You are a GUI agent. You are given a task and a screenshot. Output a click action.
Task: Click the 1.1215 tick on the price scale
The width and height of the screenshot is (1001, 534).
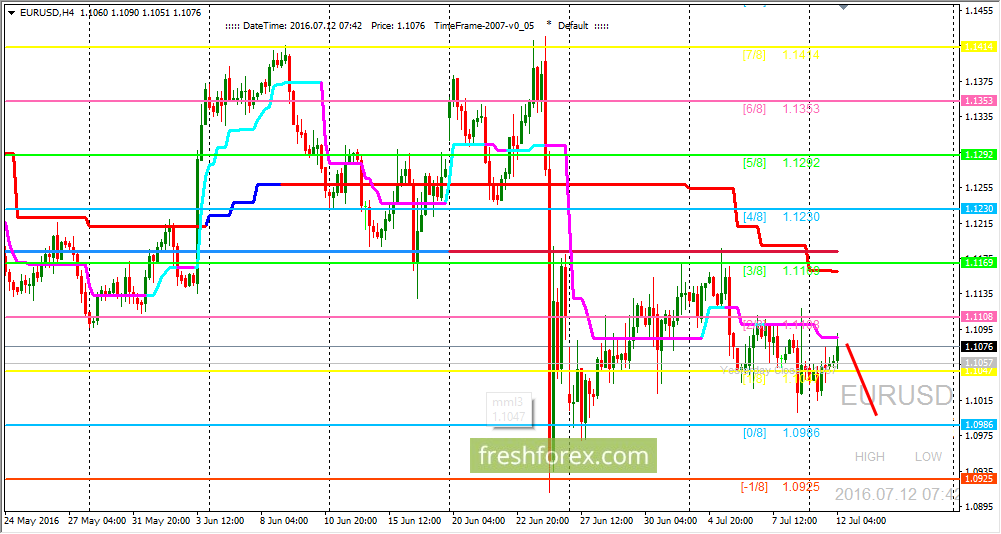(x=979, y=224)
